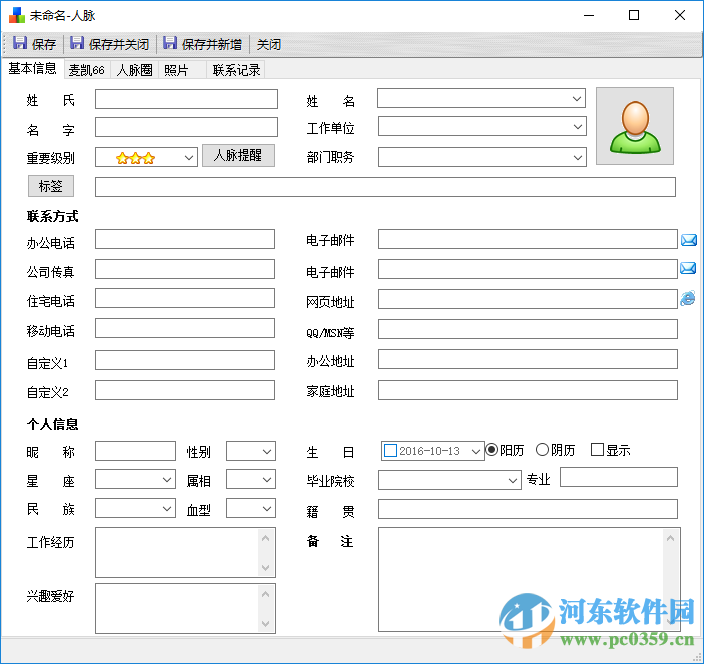Open the 性别 dropdown

click(x=267, y=452)
